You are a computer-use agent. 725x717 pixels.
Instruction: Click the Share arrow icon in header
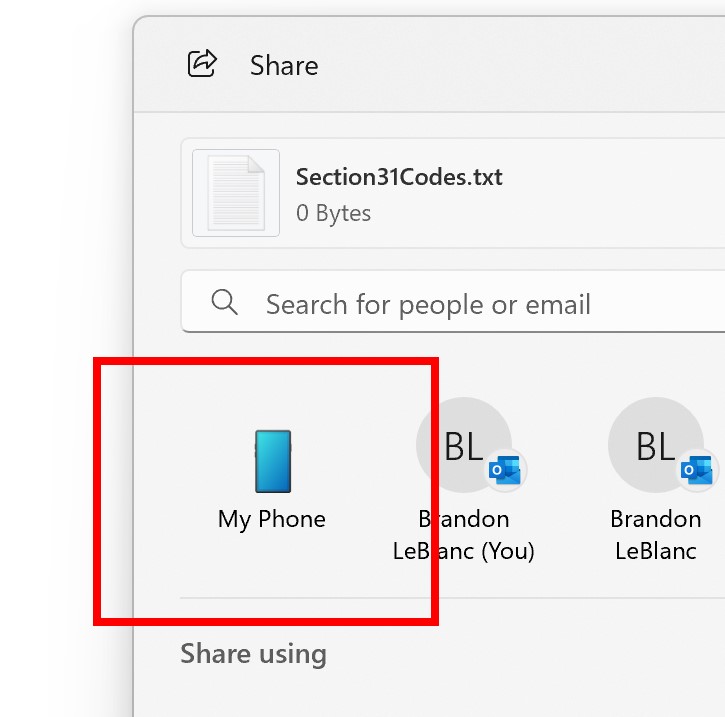203,64
